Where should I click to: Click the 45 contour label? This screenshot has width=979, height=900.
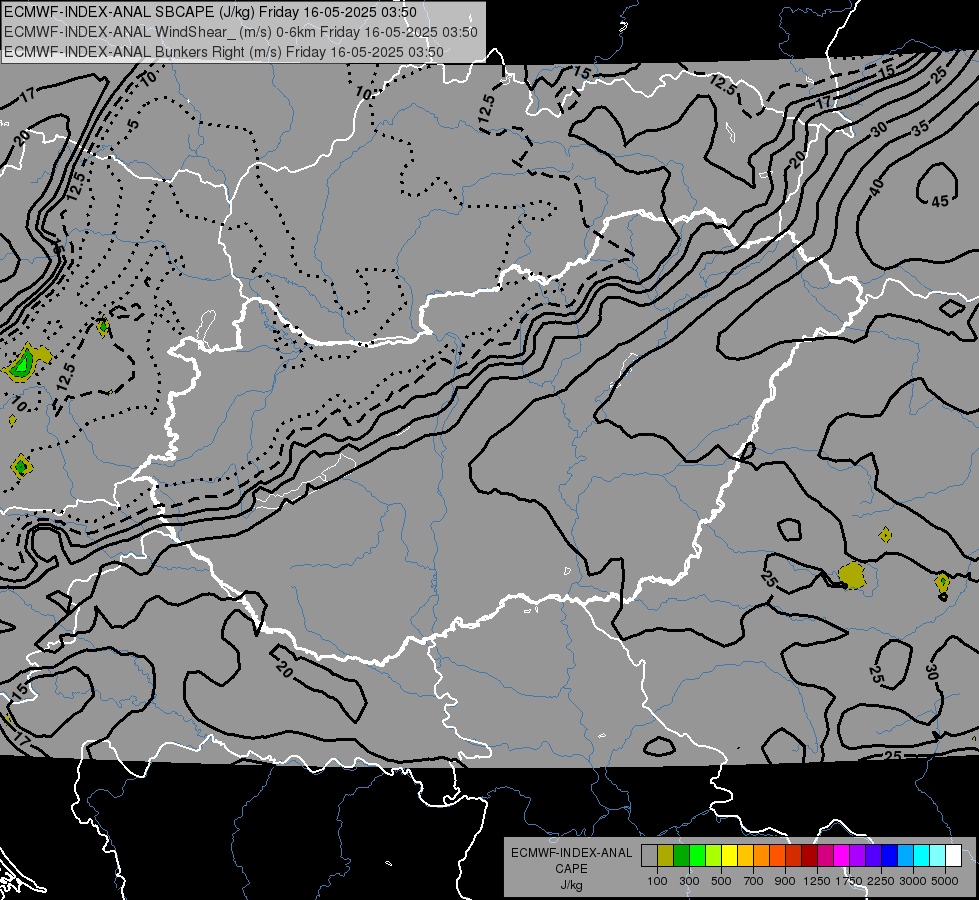tap(940, 201)
